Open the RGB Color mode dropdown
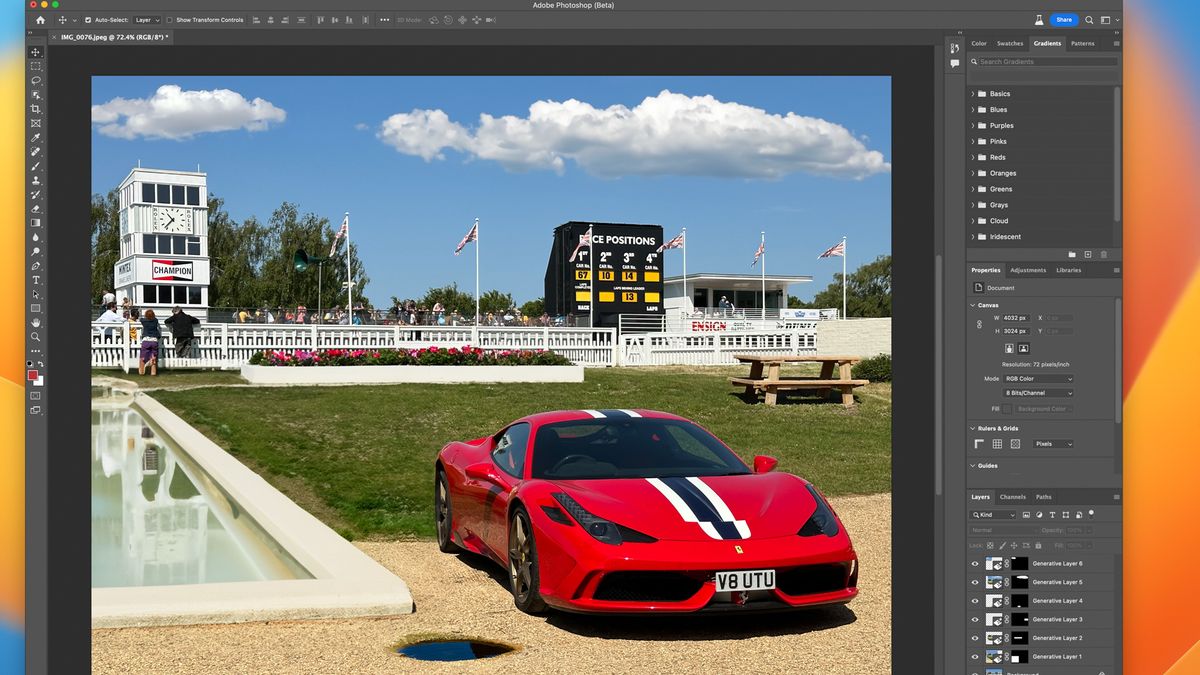 click(x=1038, y=379)
